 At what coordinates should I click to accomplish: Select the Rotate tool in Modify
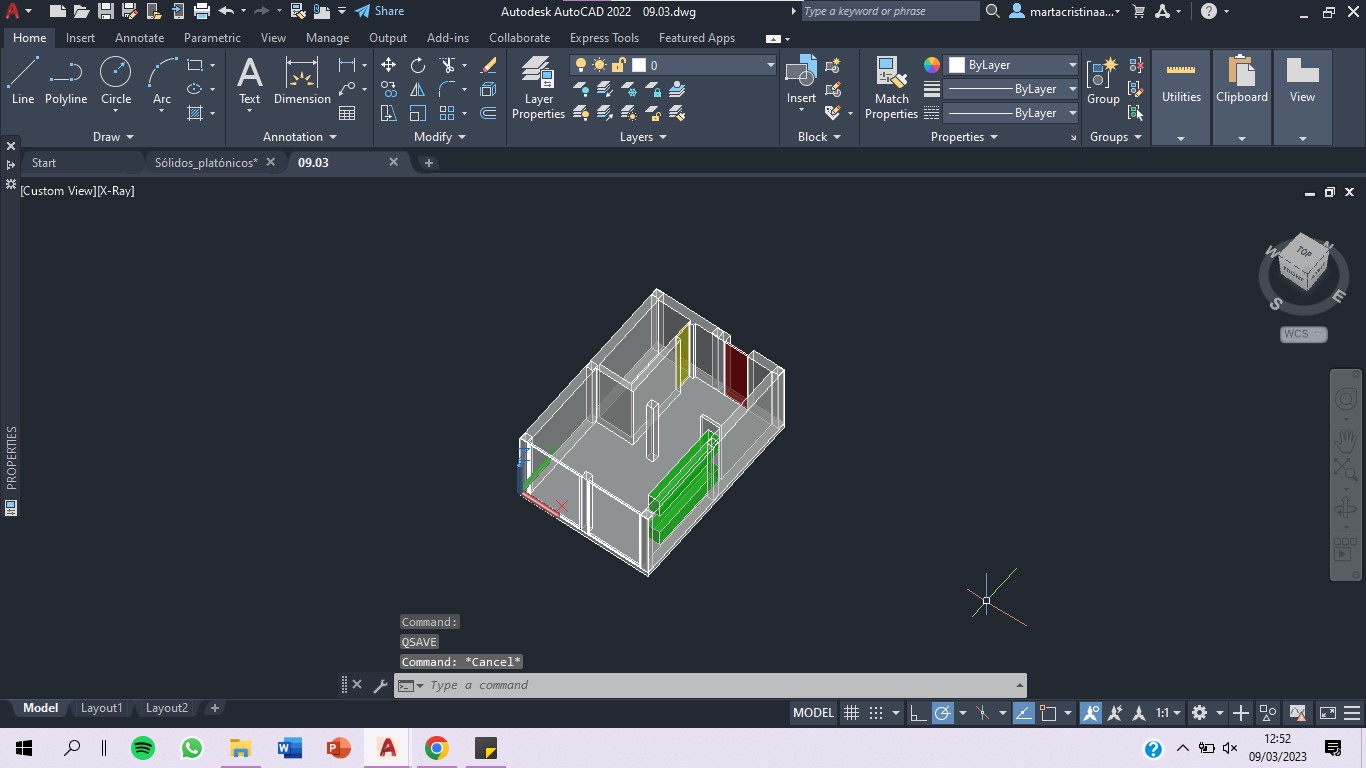tap(418, 65)
